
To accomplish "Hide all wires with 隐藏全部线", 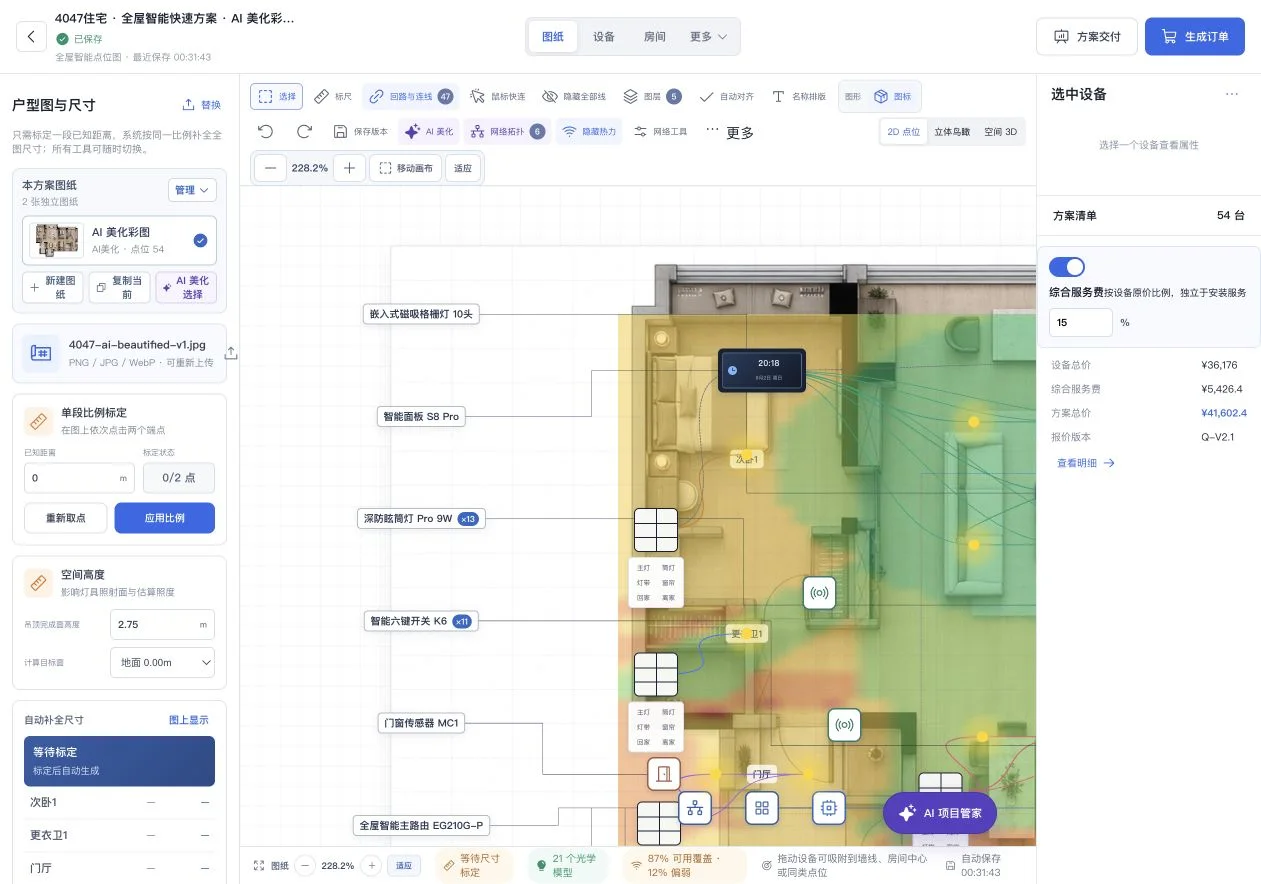I will pyautogui.click(x=576, y=96).
